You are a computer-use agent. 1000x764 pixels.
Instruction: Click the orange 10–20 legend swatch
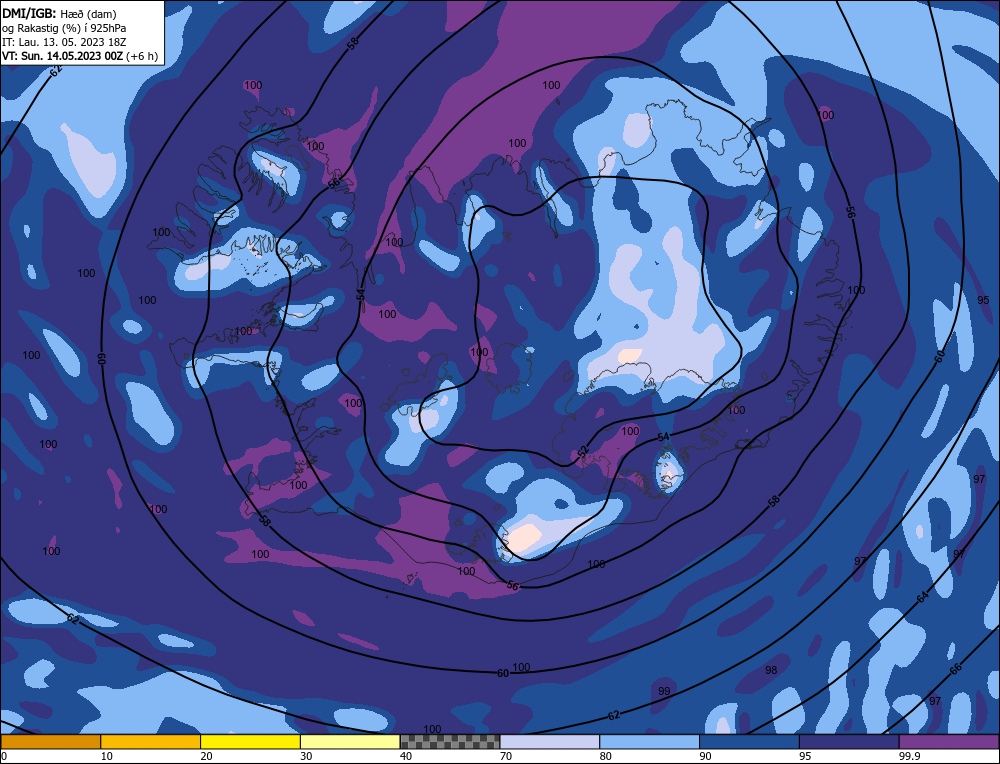[151, 742]
